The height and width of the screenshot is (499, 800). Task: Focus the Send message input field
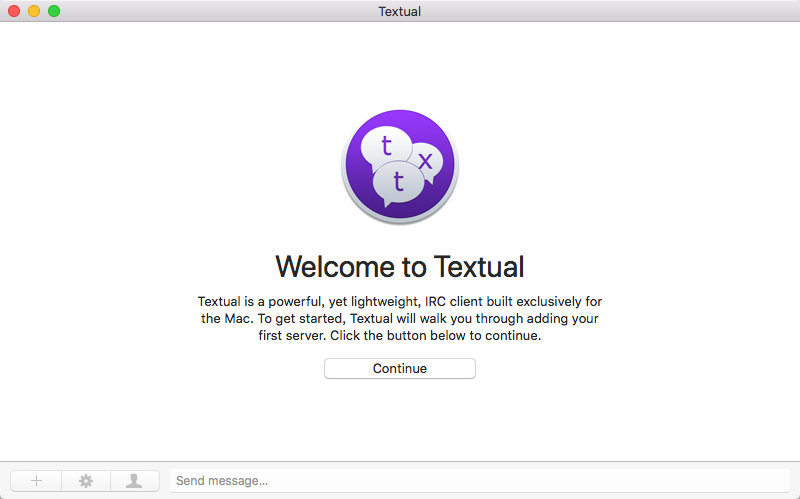tap(480, 481)
